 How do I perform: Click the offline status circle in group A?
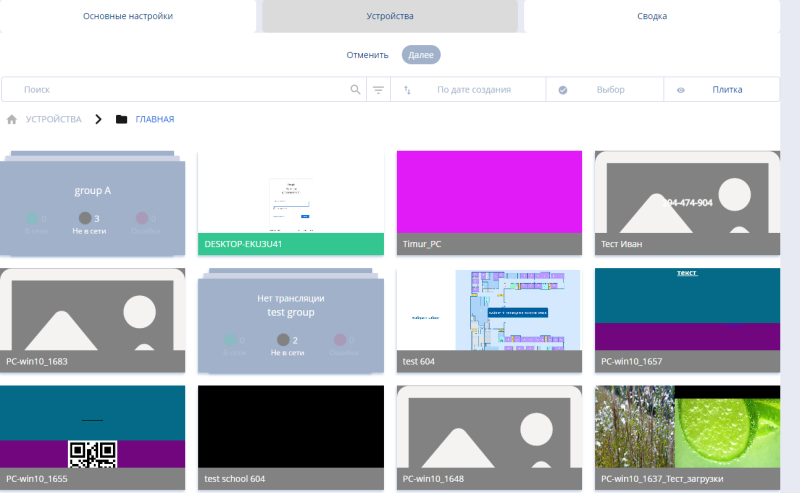click(85, 218)
